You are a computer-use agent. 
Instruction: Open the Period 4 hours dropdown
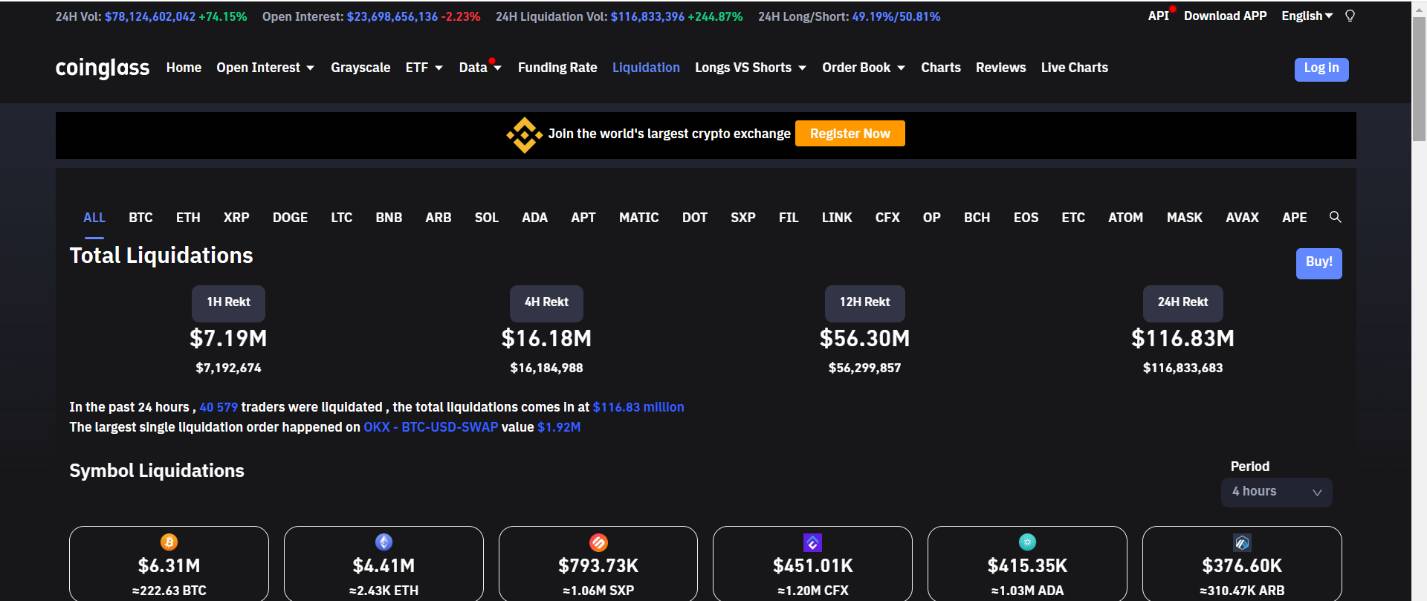pyautogui.click(x=1276, y=492)
